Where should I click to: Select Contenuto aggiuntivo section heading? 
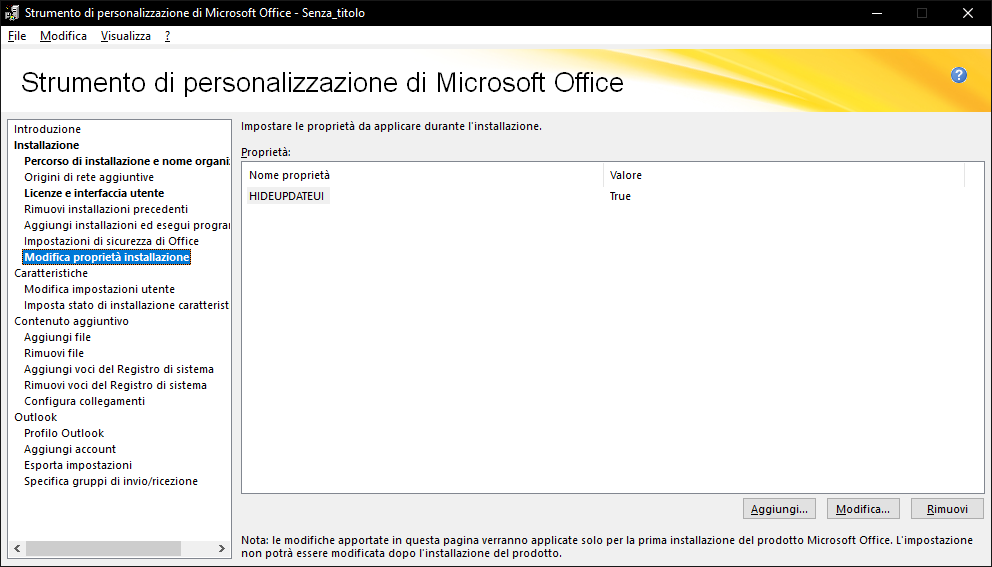(x=71, y=321)
